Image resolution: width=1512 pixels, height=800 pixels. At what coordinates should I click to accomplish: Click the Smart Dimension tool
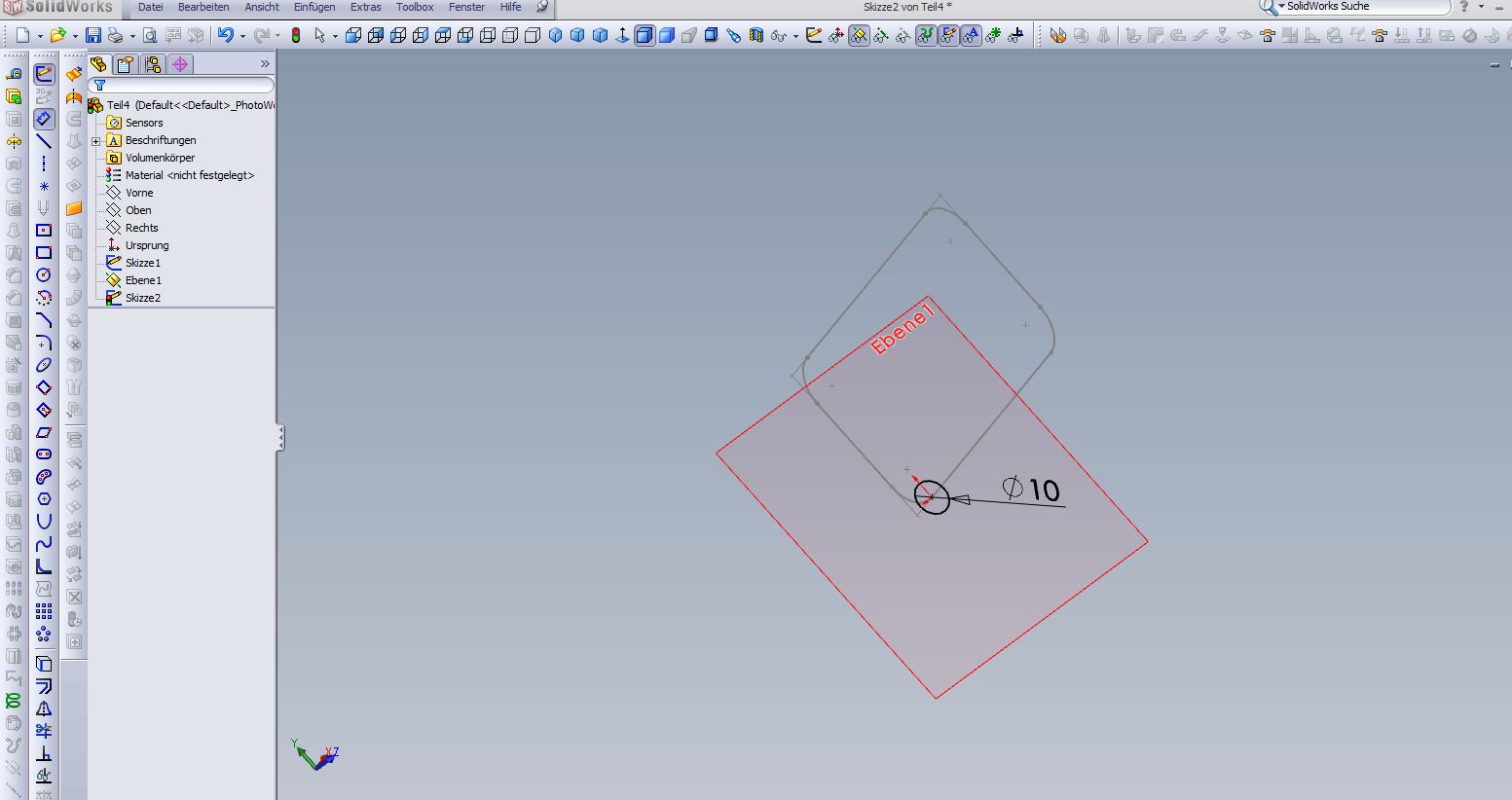coord(44,119)
